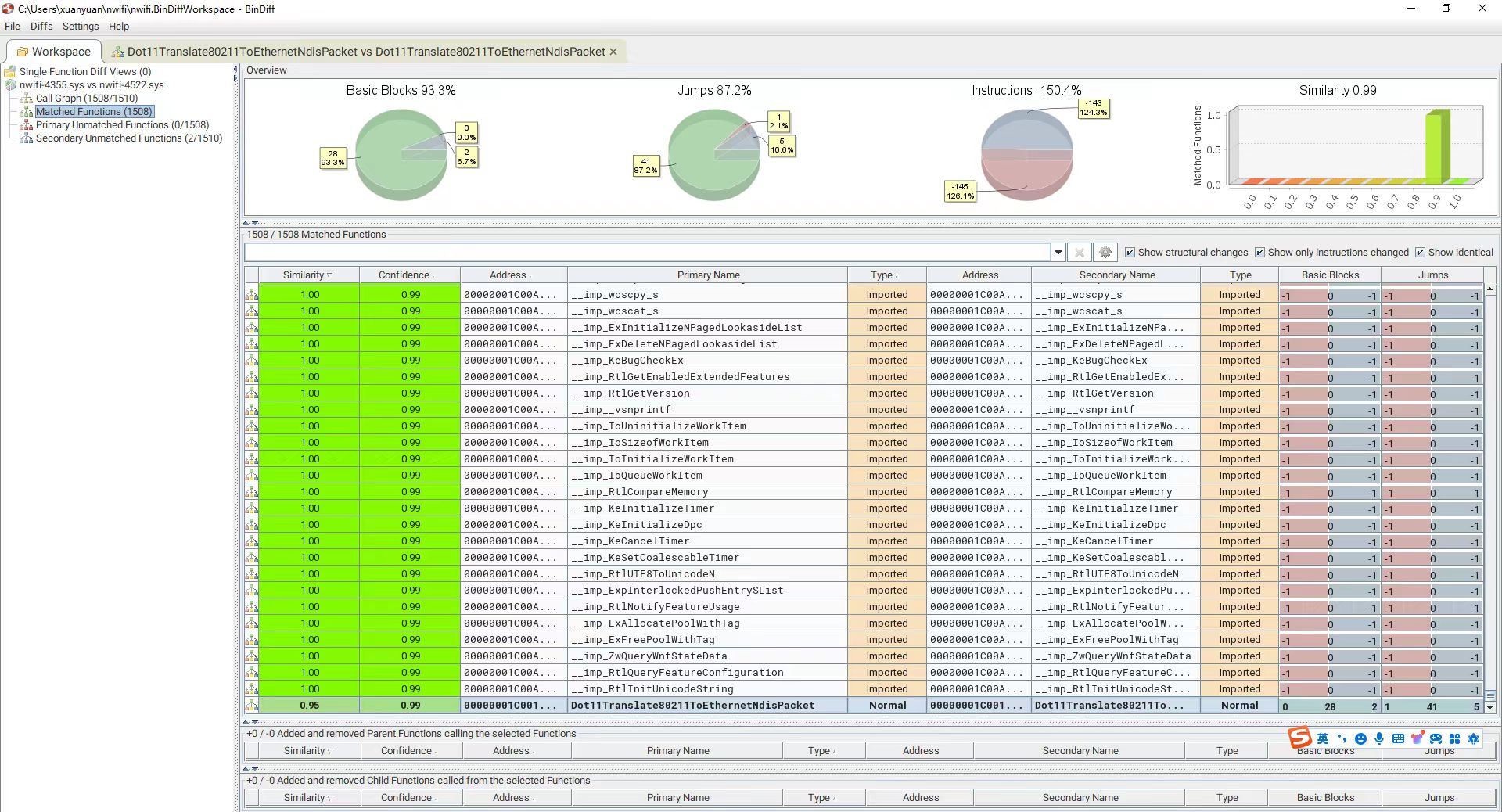Click the filter settings gear icon

coord(1105,253)
